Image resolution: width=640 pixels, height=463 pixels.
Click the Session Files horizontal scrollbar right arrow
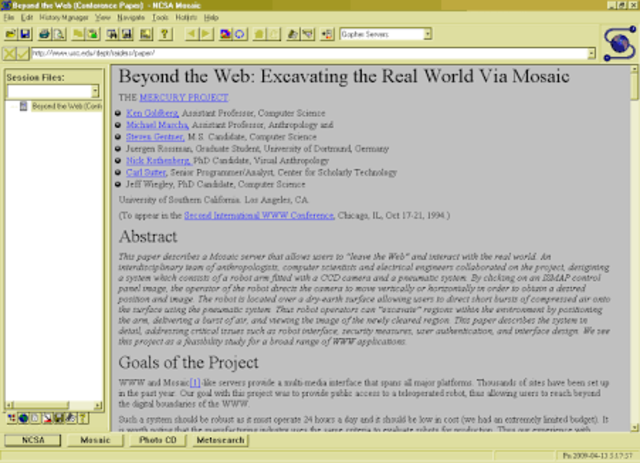pos(98,405)
